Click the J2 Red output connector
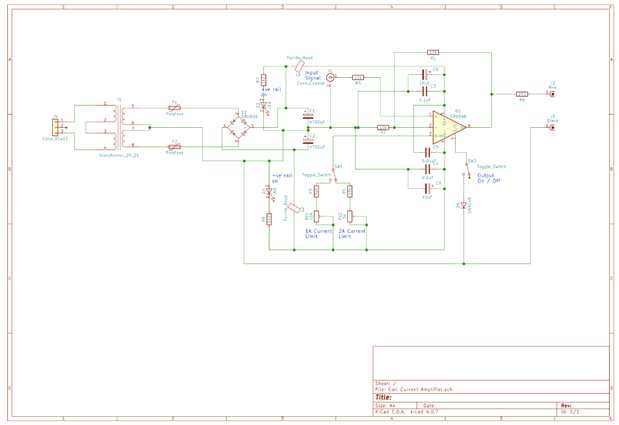 point(552,94)
